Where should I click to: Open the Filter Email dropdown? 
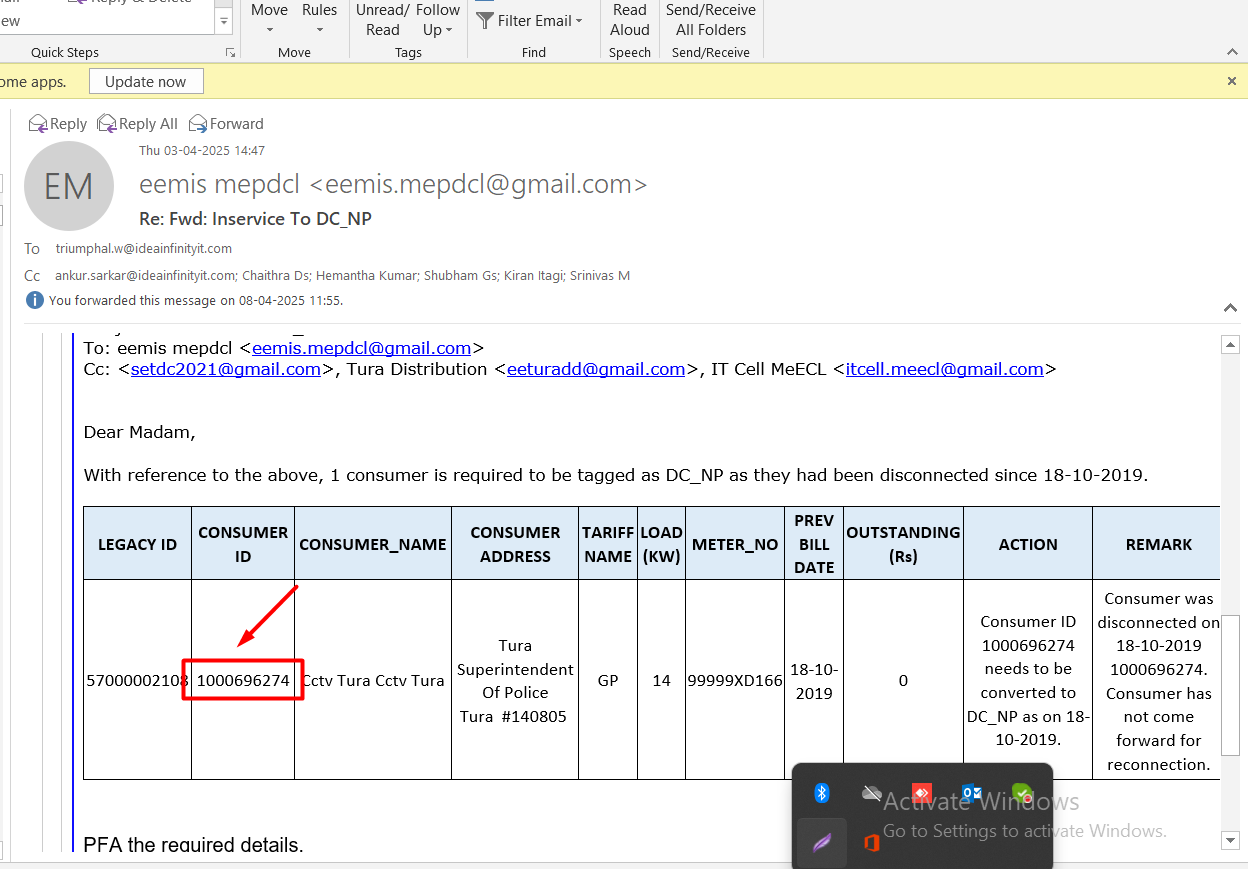coord(530,20)
